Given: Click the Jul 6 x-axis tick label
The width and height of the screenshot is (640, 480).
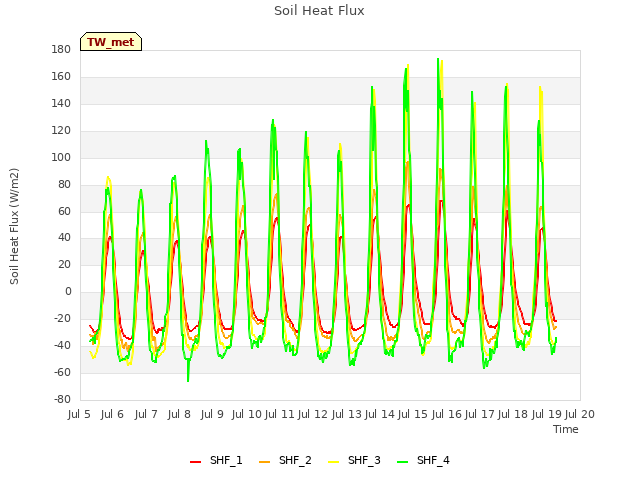Looking at the screenshot, I should click(112, 414).
